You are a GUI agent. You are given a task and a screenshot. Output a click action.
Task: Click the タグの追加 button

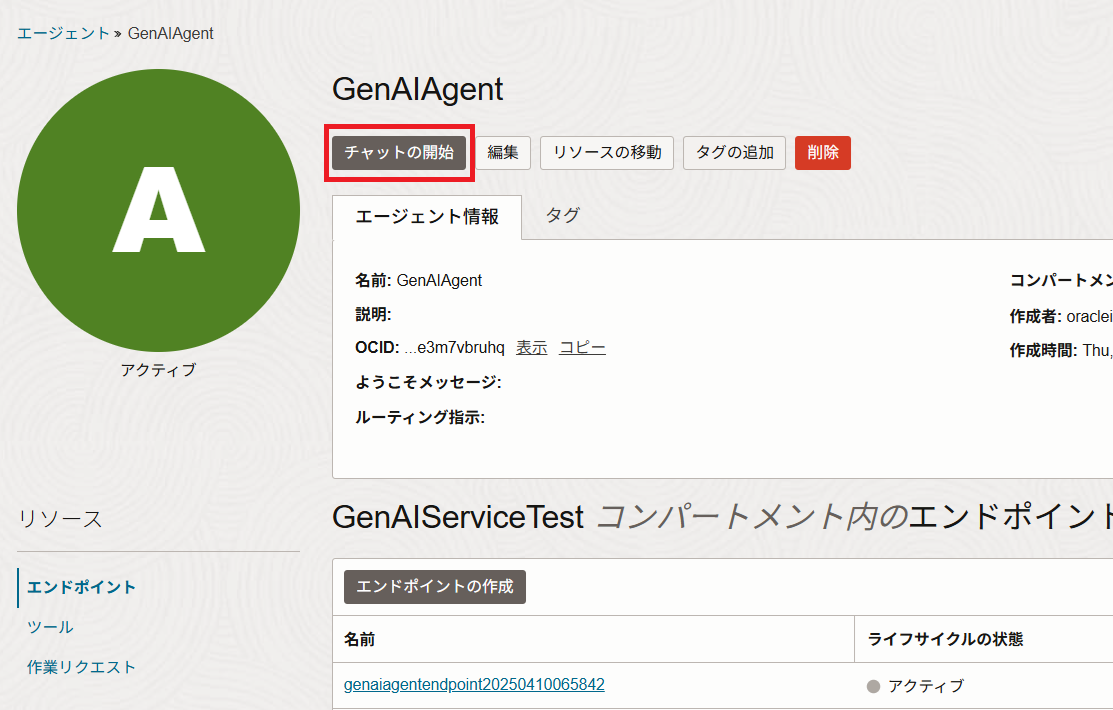[734, 153]
